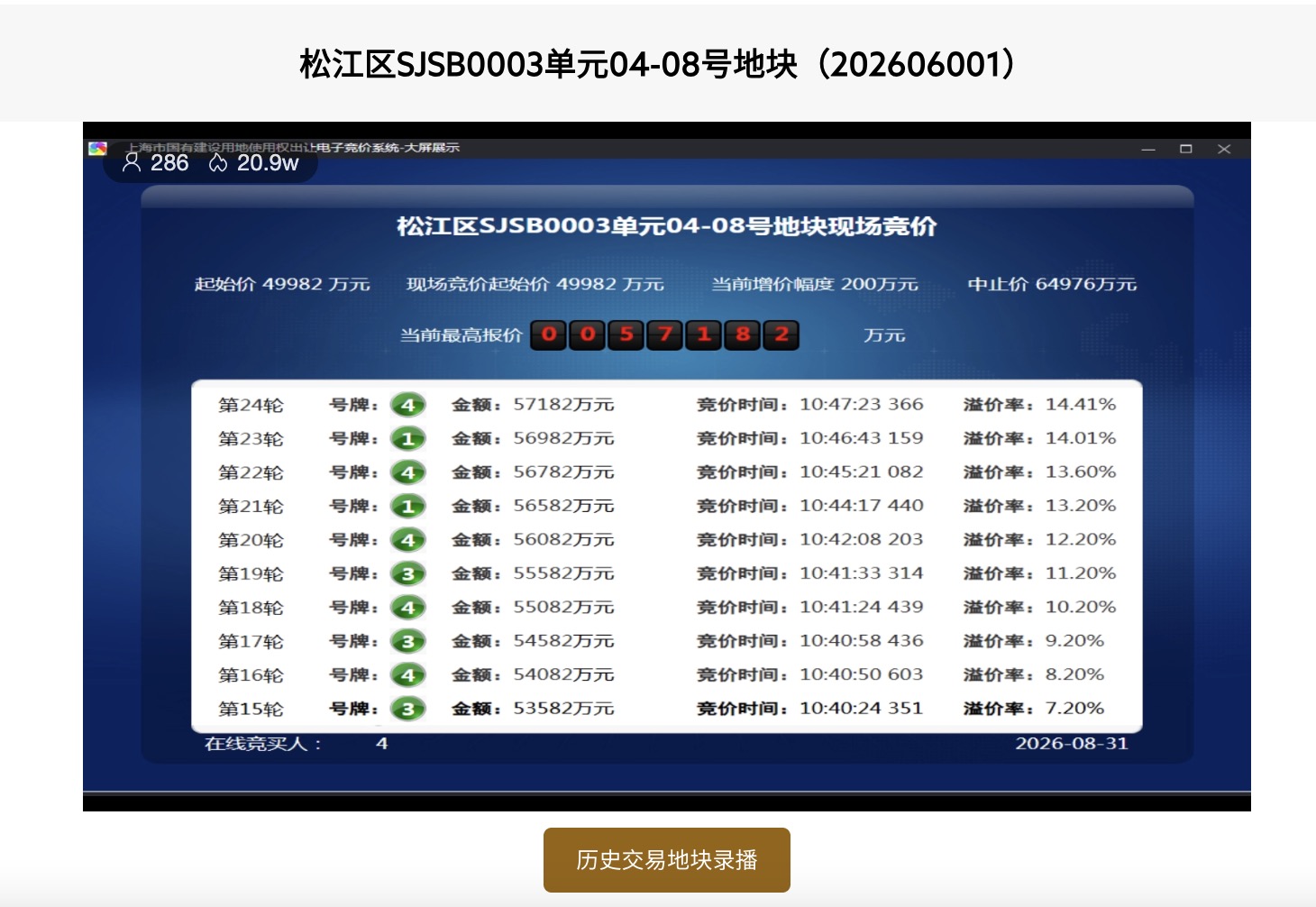Screen dimensions: 1316x907
Task: Click amount 56782万元
Action: click(563, 472)
